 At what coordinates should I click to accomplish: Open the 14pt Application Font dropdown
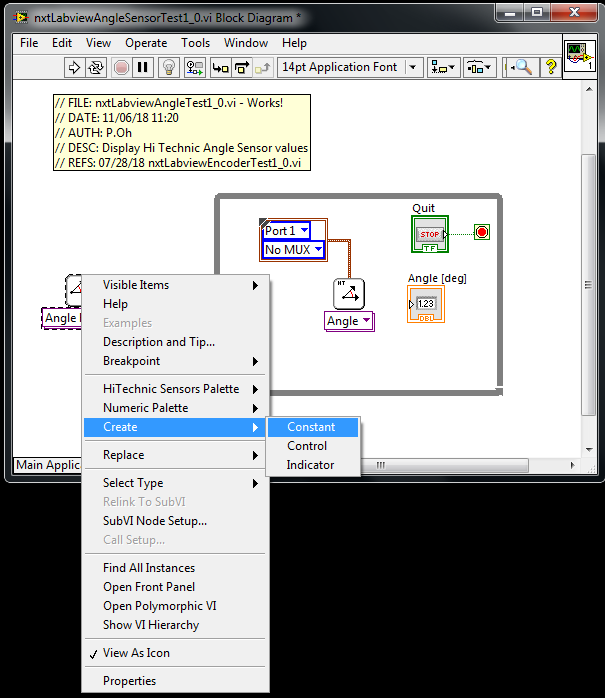coord(350,68)
